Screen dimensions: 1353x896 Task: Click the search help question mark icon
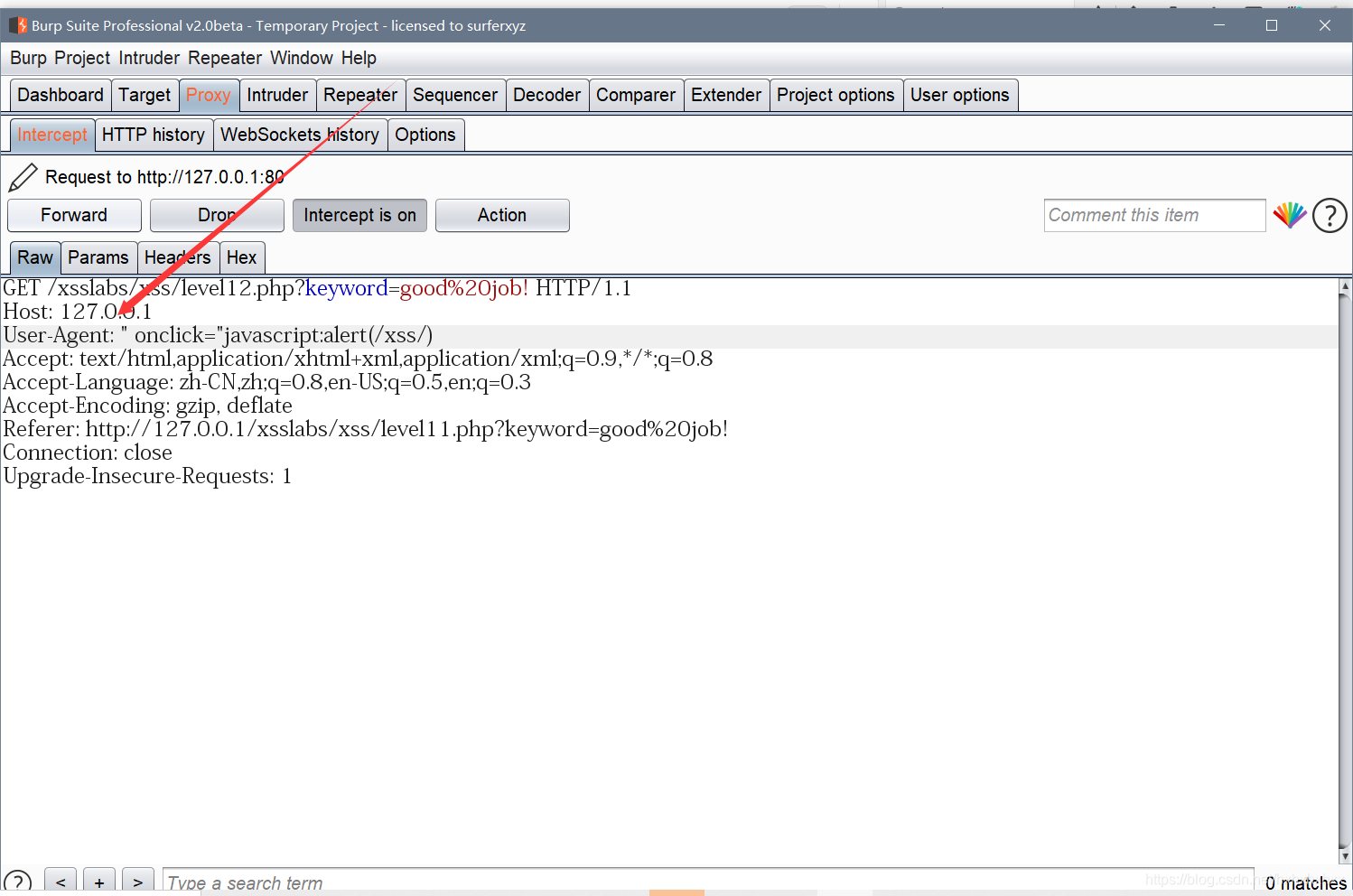pyautogui.click(x=17, y=882)
